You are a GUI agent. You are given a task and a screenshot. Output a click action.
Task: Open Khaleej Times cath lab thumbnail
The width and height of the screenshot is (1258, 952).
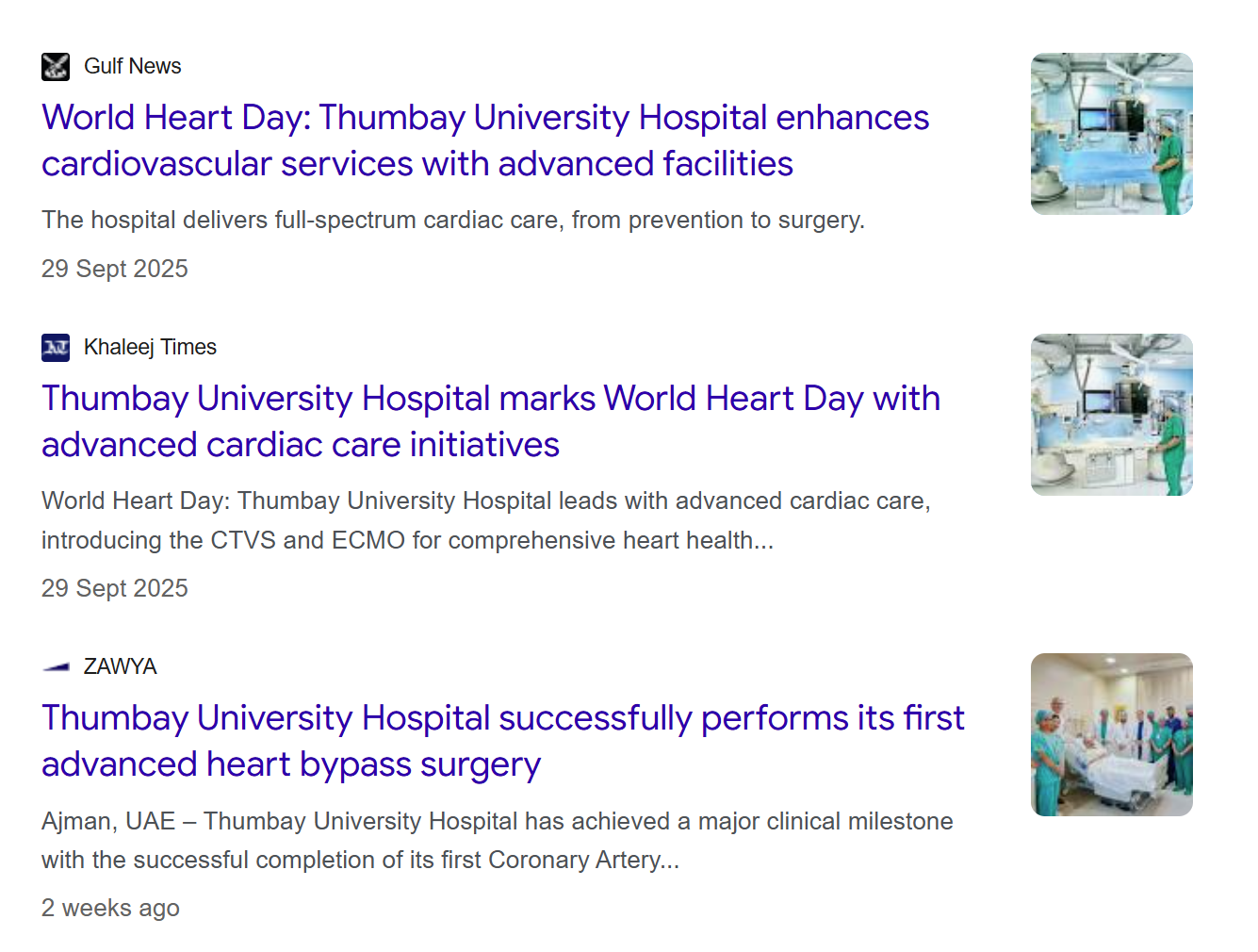tap(1111, 415)
